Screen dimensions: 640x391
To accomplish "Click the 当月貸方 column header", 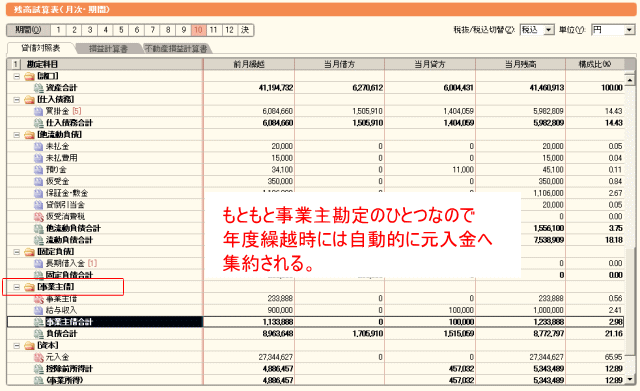I will pyautogui.click(x=430, y=64).
